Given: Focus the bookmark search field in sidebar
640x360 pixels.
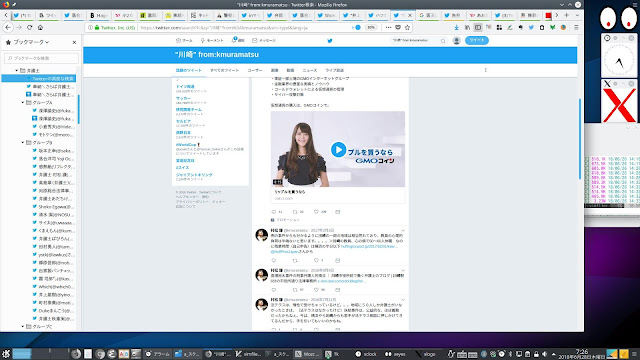Looking at the screenshot, I should (41, 58).
